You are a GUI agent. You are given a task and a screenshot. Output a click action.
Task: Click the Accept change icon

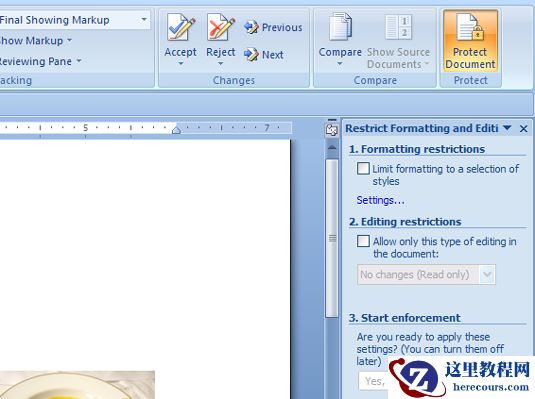(x=181, y=27)
